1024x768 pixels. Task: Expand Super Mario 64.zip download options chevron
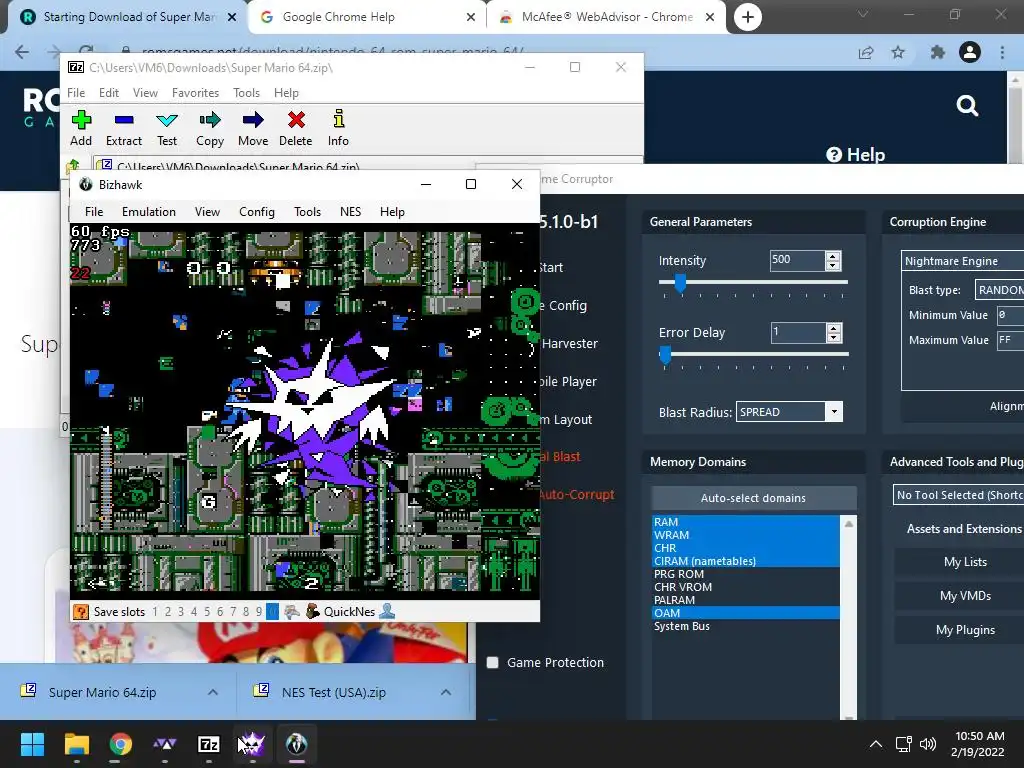pos(213,692)
